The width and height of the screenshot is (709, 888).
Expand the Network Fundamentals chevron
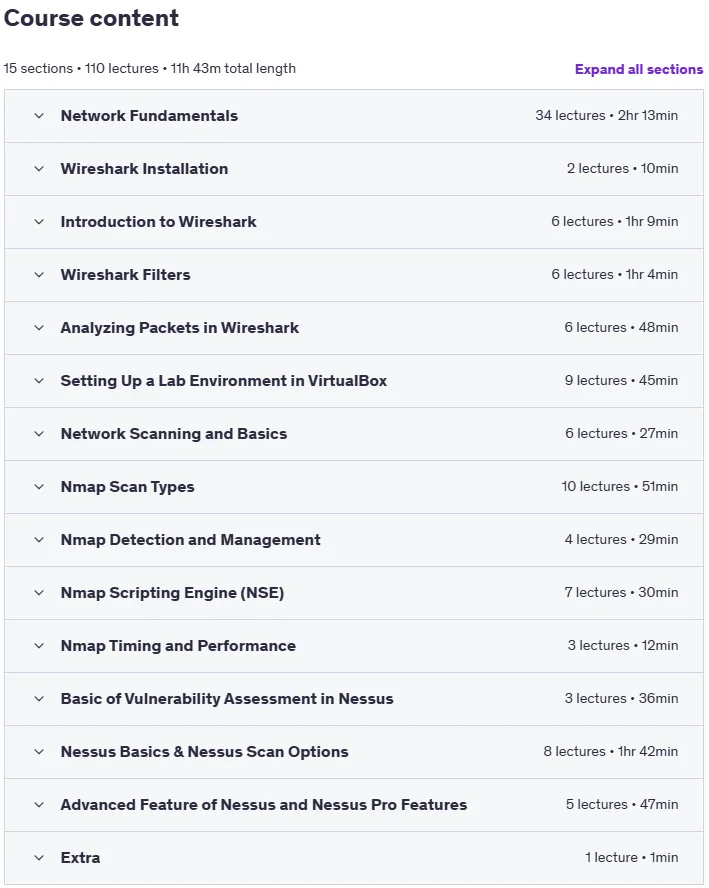point(39,116)
